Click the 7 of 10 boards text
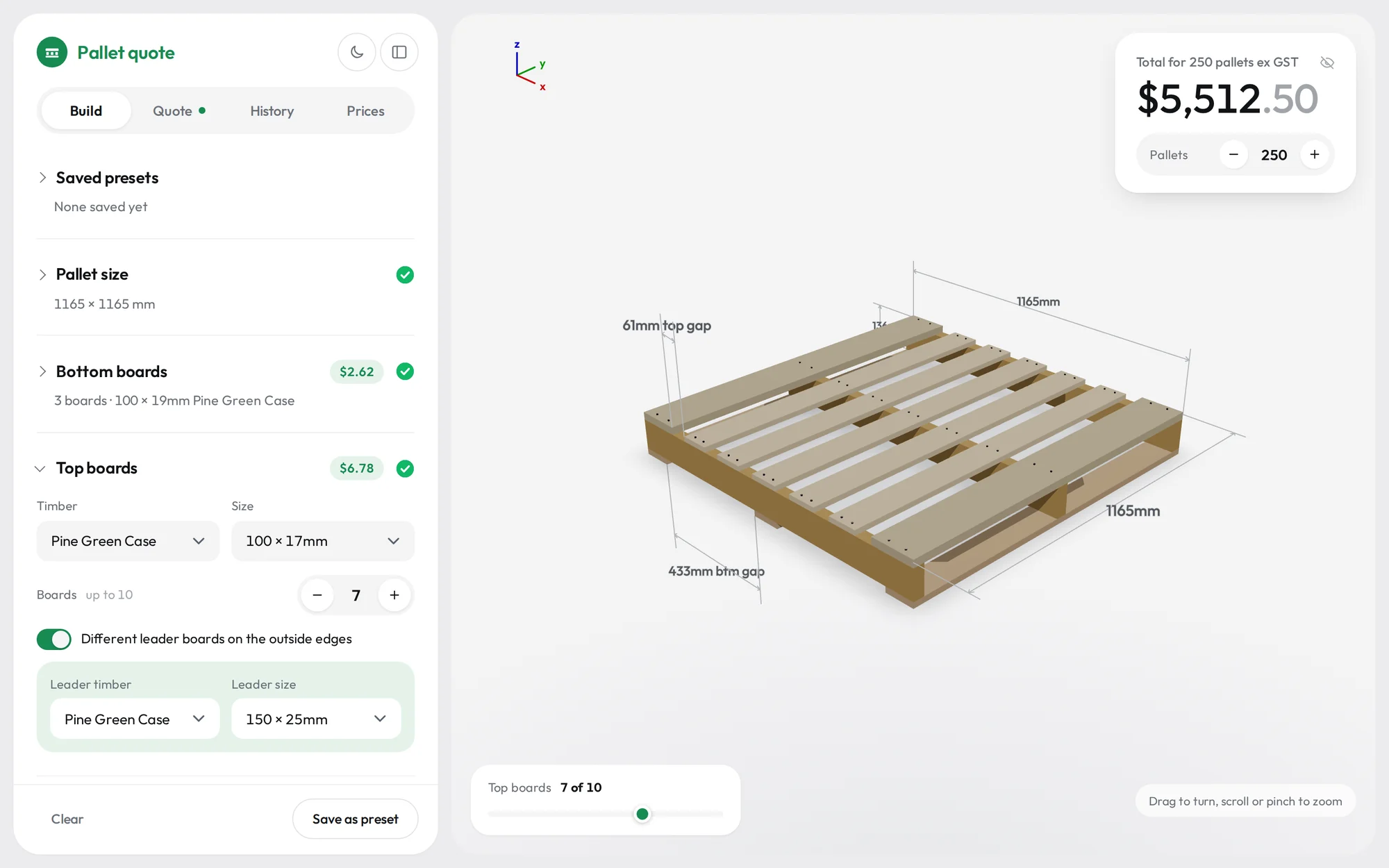The height and width of the screenshot is (868, 1389). click(x=581, y=787)
